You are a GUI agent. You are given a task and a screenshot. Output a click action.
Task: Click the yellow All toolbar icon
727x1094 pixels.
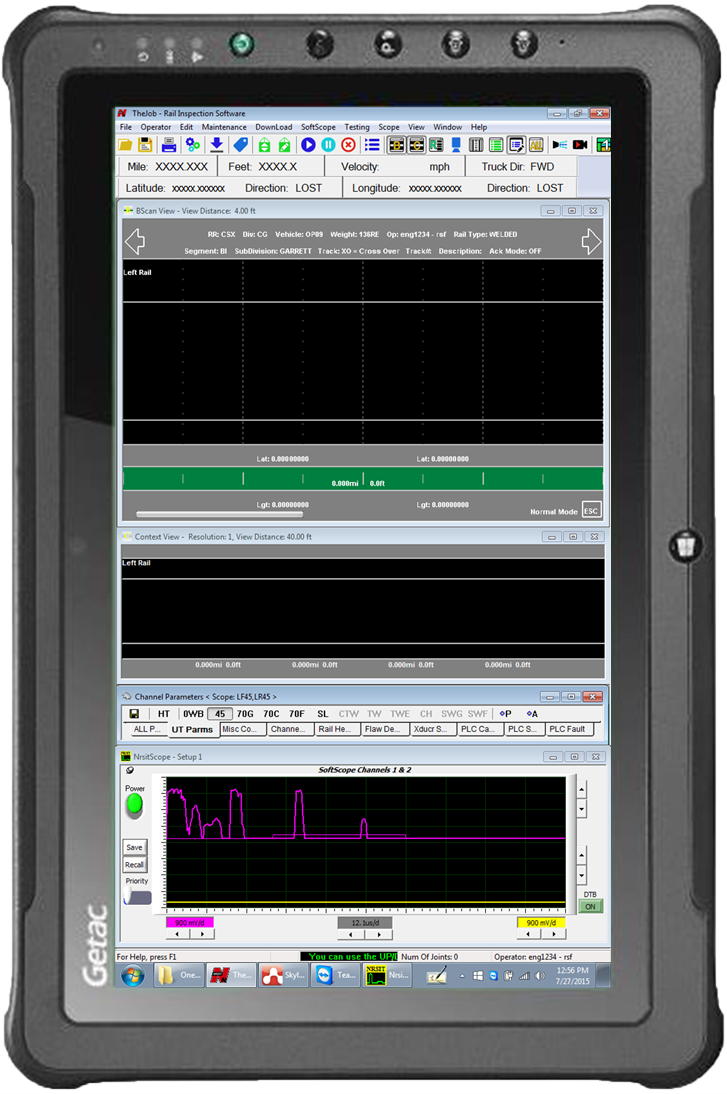coord(536,145)
